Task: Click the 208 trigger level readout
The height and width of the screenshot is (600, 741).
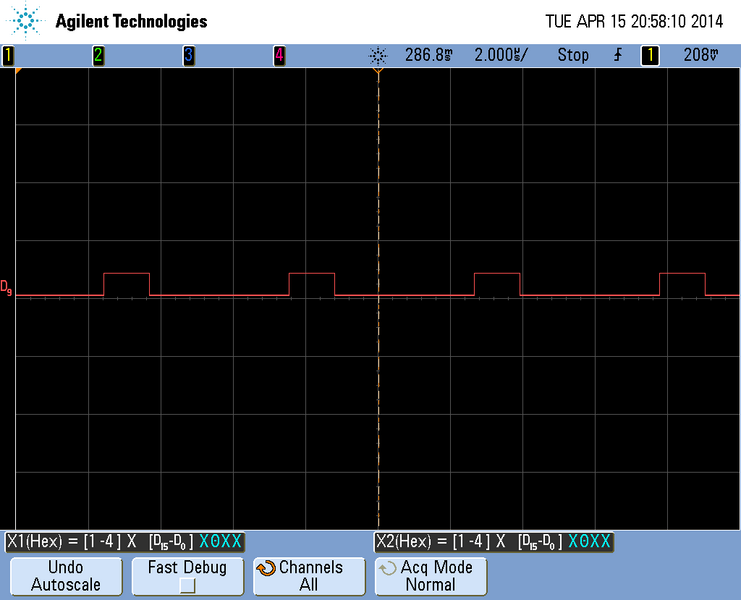Action: (x=702, y=56)
